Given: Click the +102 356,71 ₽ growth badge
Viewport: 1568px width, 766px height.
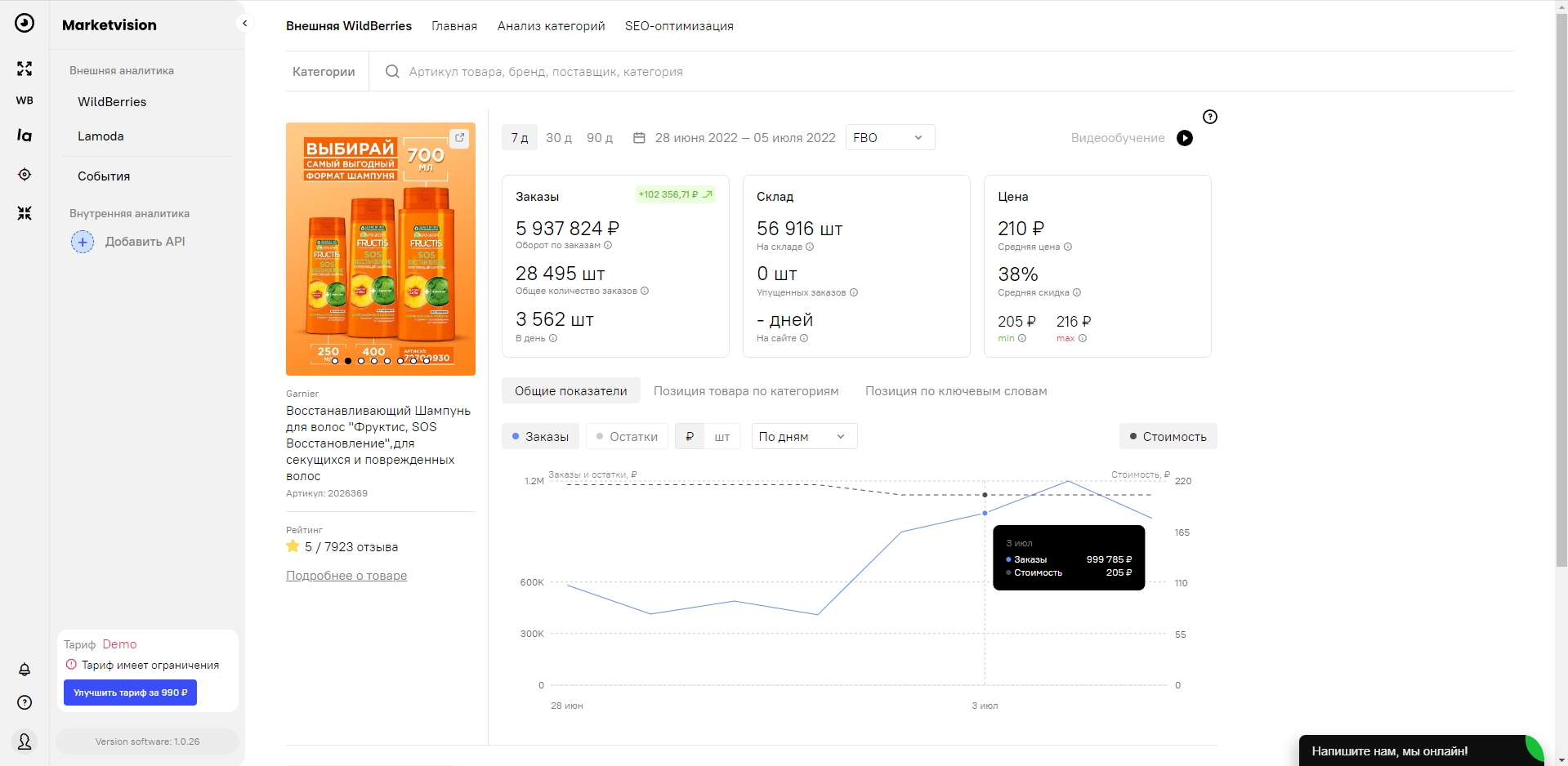Looking at the screenshot, I should (x=676, y=194).
